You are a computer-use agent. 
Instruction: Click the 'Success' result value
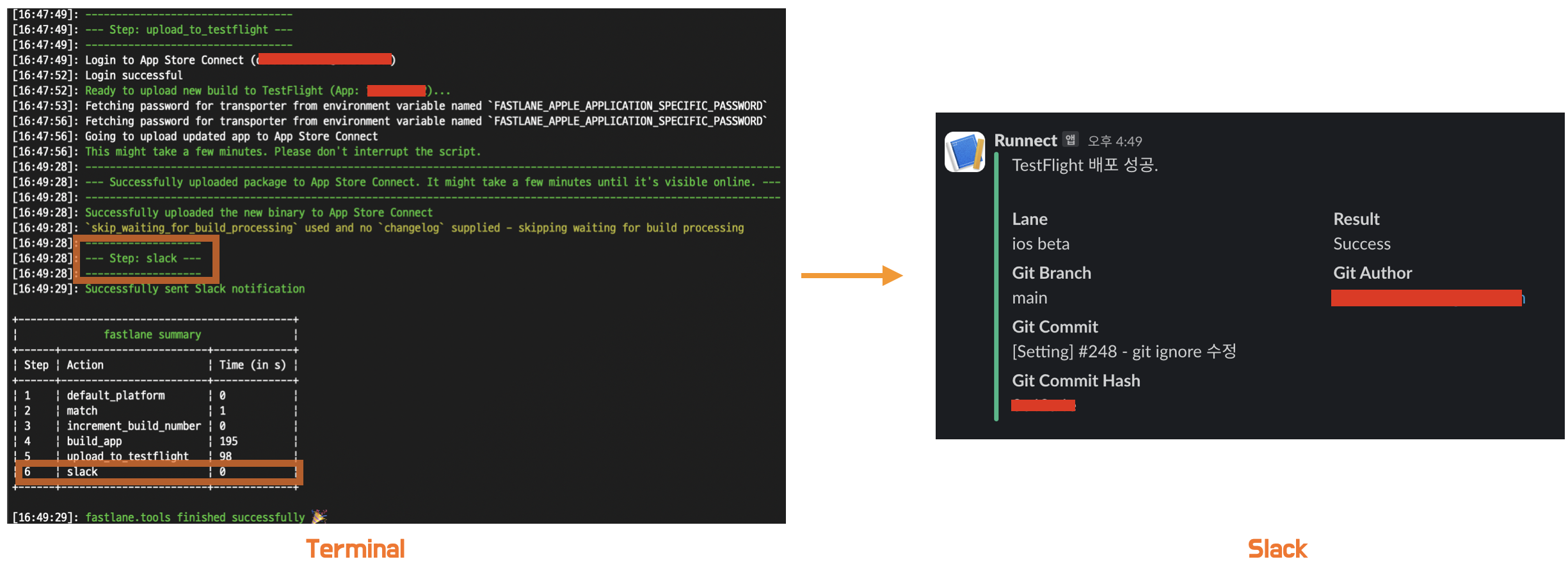coord(1362,244)
